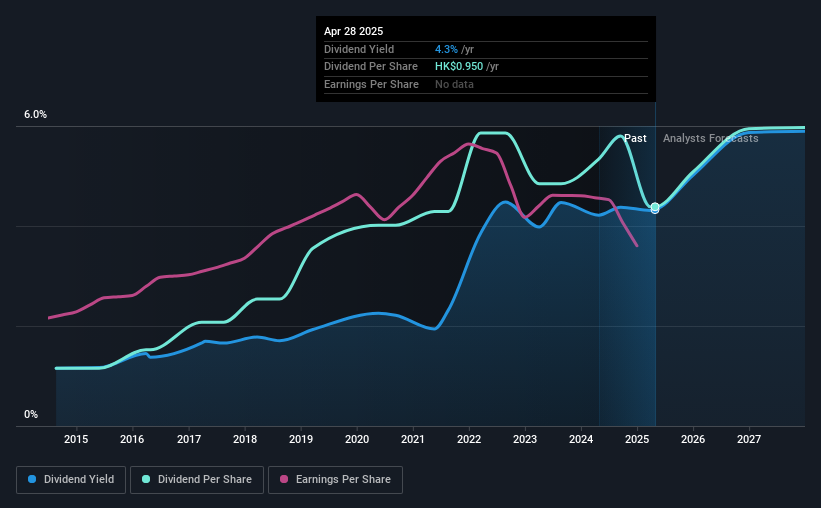The image size is (821, 508).
Task: Click the 2018 x-axis year label
Action: (245, 439)
